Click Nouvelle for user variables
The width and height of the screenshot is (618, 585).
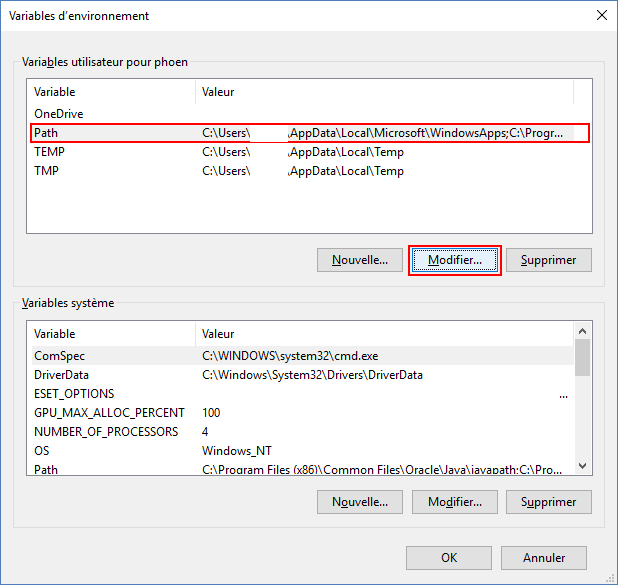click(x=360, y=260)
